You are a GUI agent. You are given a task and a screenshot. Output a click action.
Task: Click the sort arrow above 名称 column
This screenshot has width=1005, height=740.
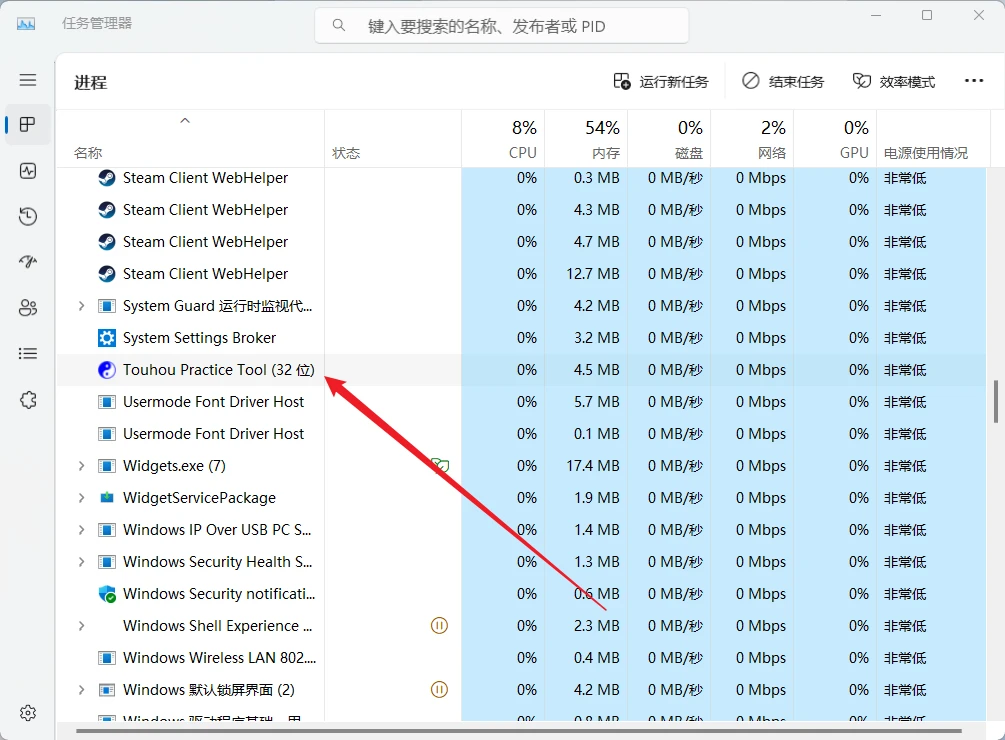[185, 120]
